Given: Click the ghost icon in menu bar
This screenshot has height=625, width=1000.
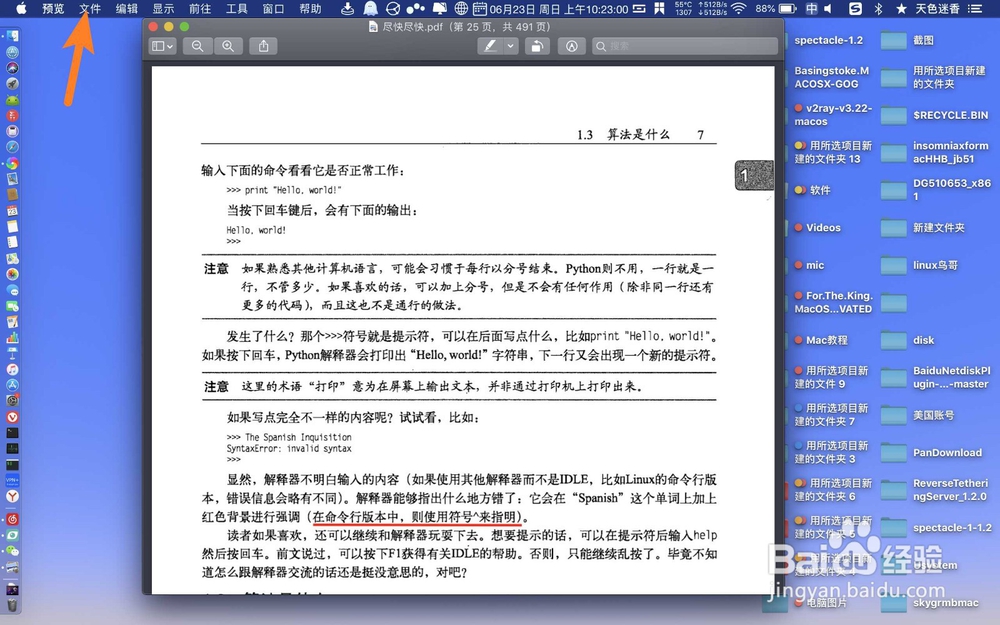Looking at the screenshot, I should [x=370, y=8].
